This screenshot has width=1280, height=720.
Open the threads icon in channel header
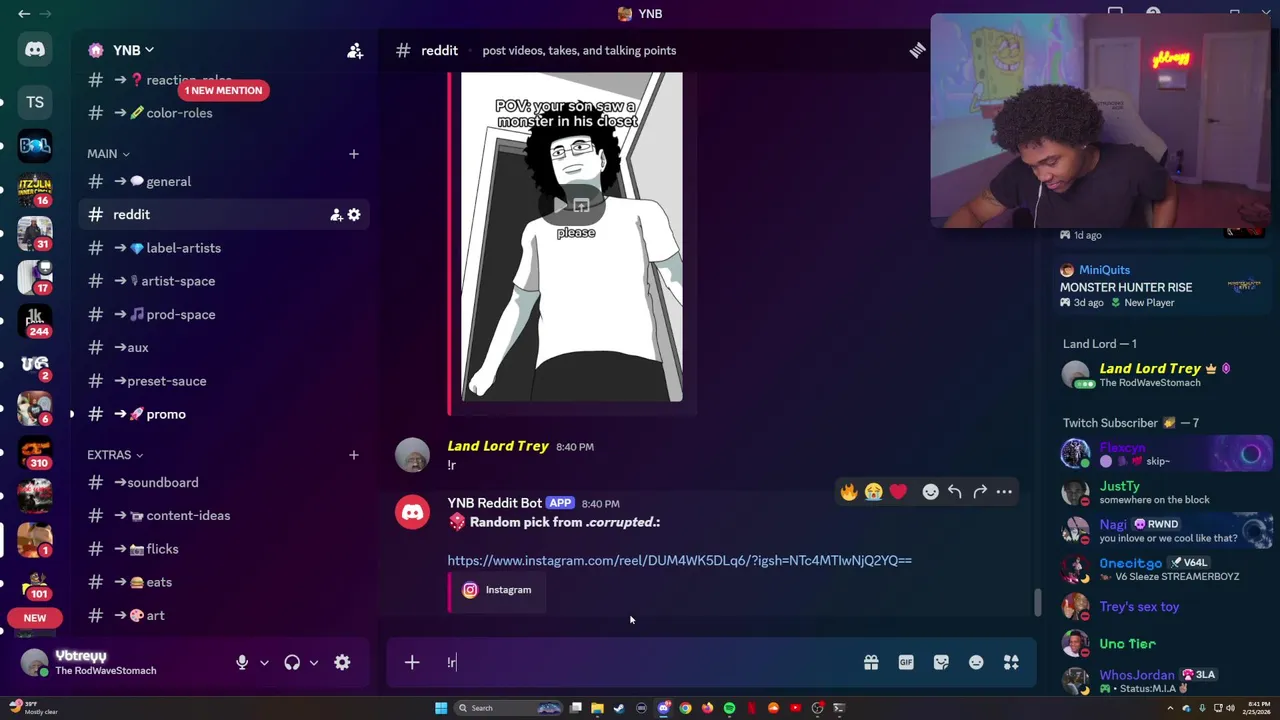(917, 50)
